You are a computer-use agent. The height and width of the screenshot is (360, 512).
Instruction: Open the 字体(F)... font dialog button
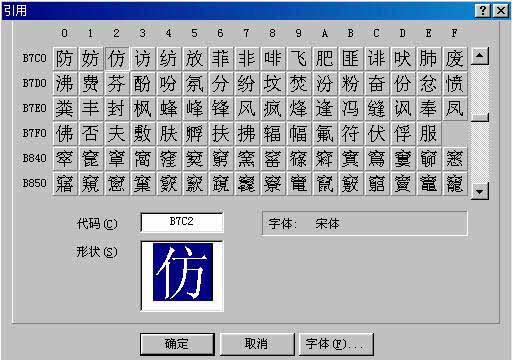336,344
